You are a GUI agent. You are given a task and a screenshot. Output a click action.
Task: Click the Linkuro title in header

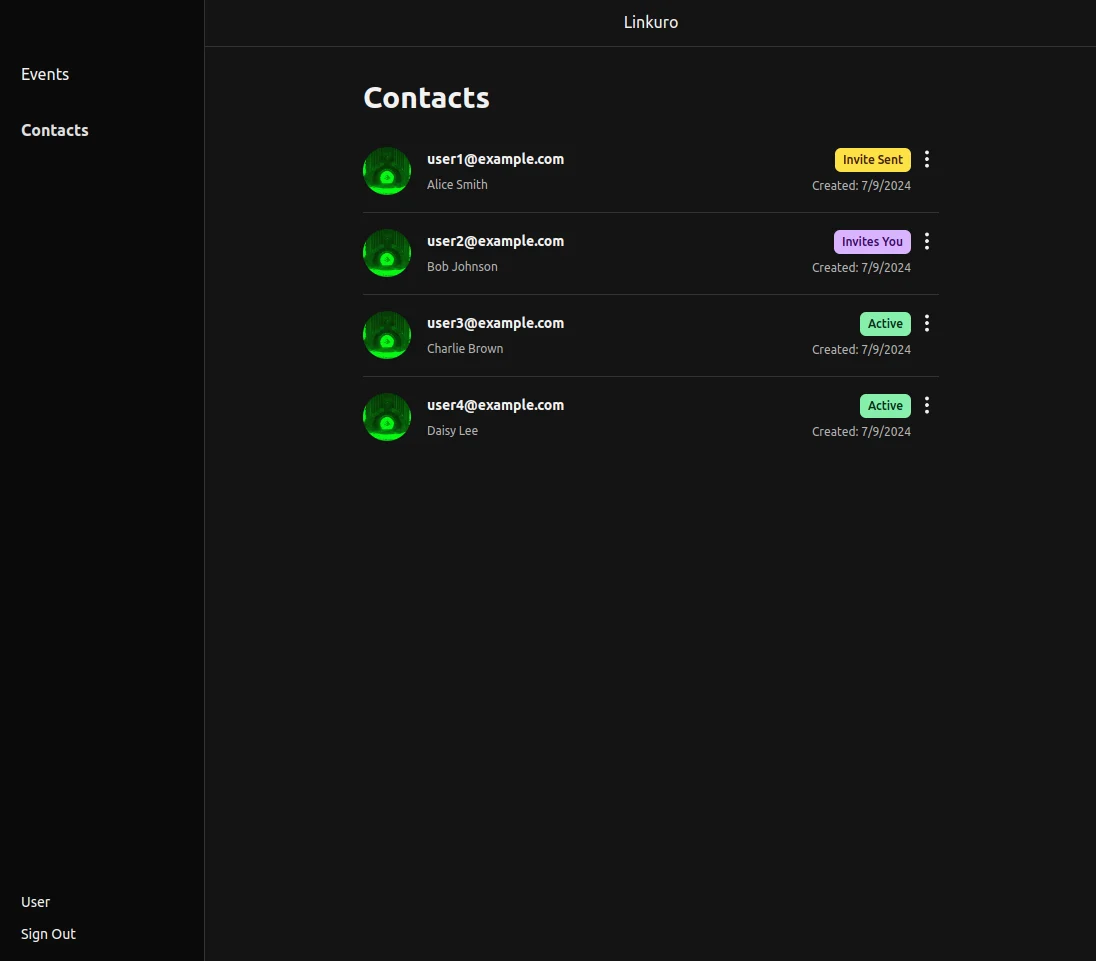click(651, 22)
